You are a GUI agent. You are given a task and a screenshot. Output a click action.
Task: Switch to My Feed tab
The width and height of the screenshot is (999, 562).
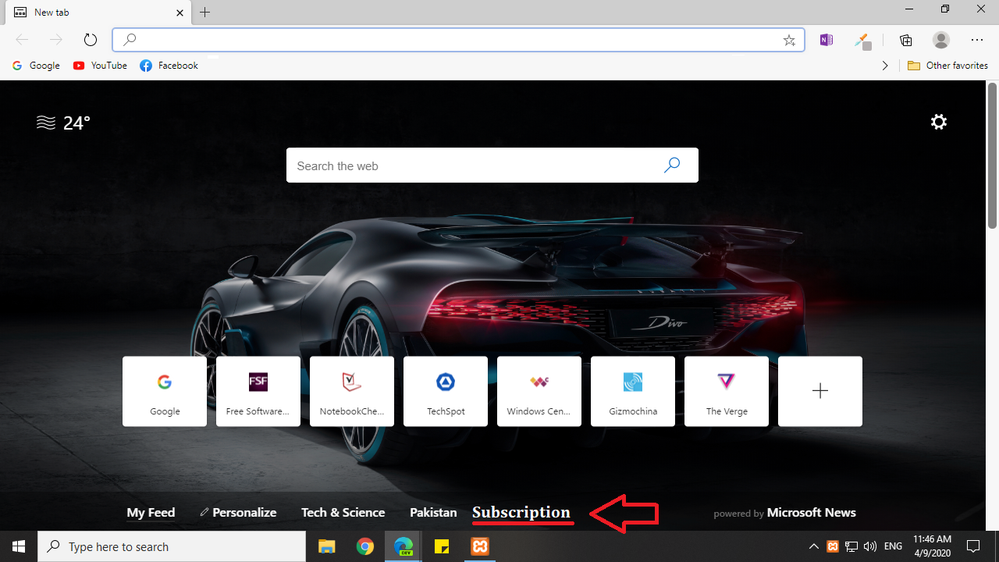(150, 513)
